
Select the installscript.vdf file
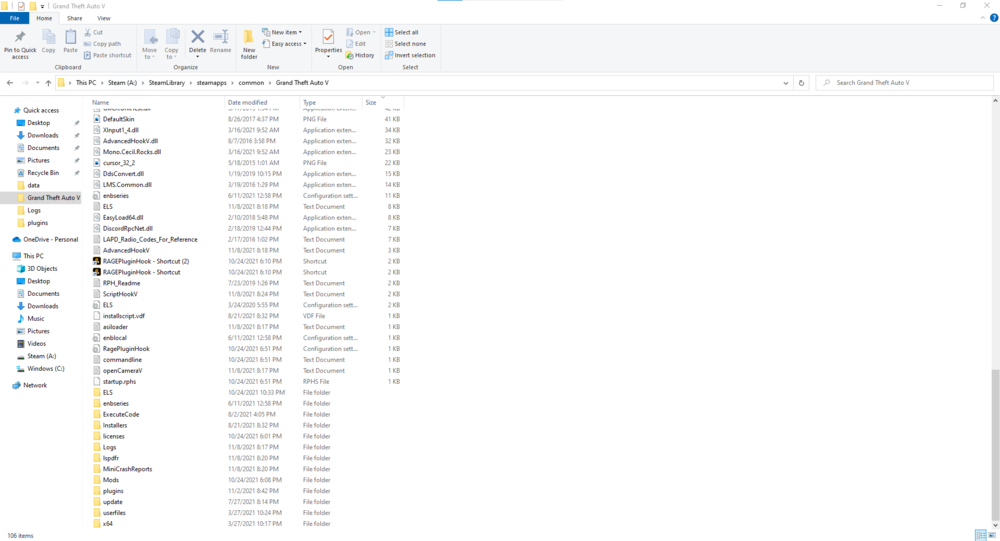(124, 316)
